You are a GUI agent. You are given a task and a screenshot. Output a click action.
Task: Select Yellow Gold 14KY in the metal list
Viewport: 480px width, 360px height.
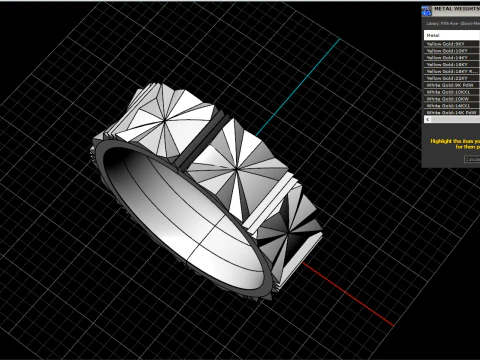coord(452,57)
